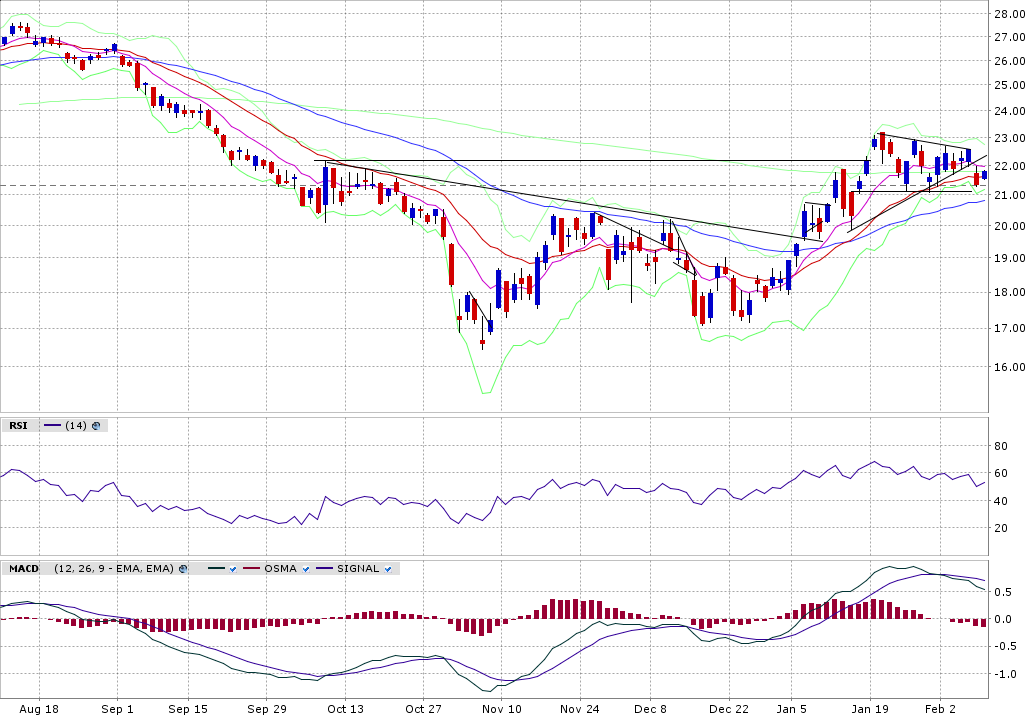Click the 28.00 price axis label
The image size is (1034, 723).
point(1006,14)
